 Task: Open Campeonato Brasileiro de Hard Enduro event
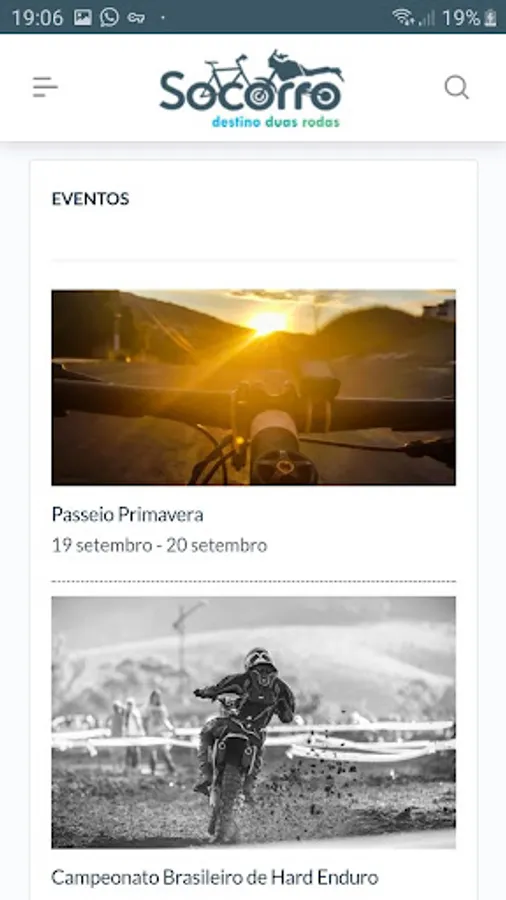[215, 877]
